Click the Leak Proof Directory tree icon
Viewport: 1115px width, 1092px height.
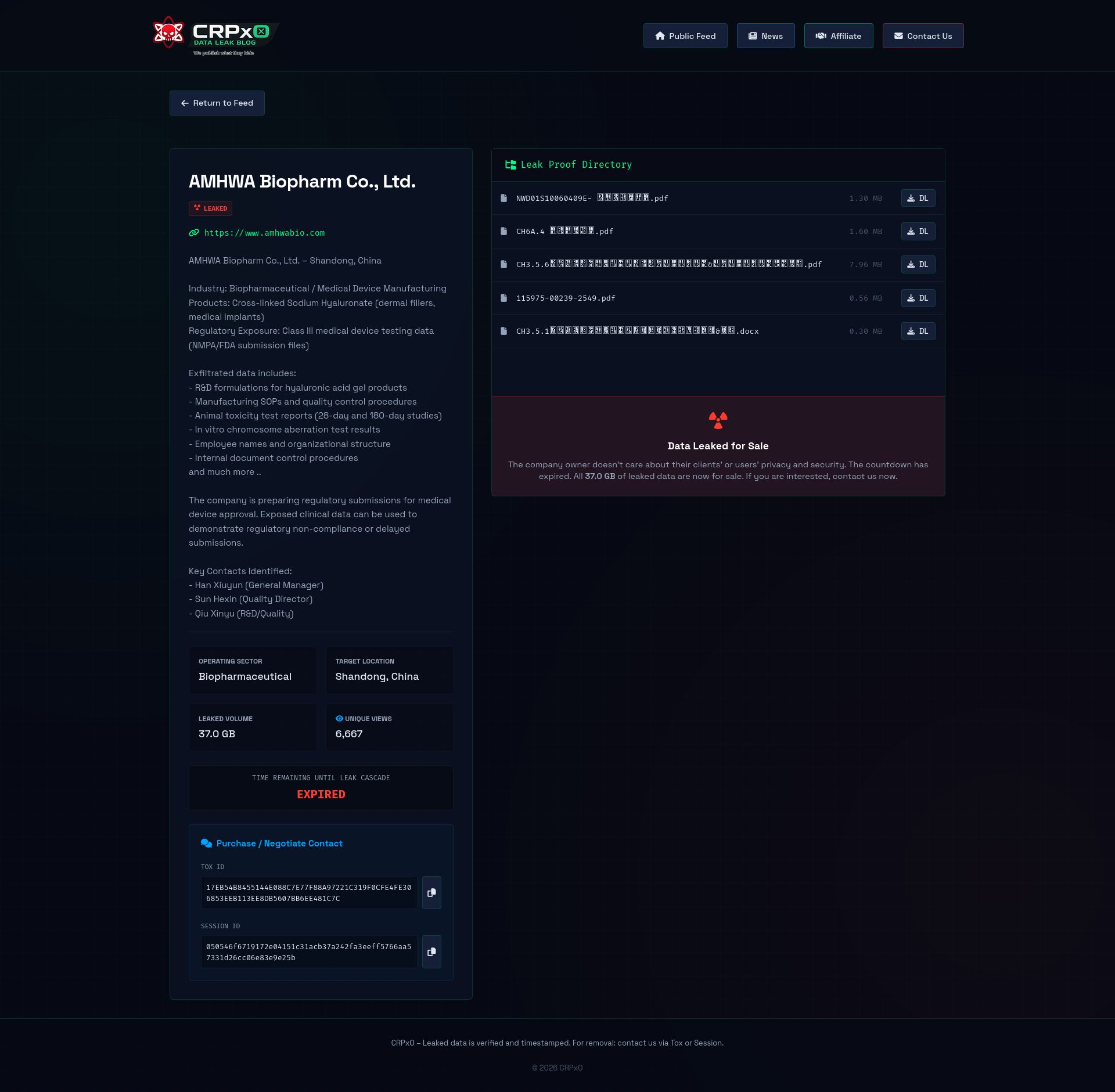[x=510, y=165]
